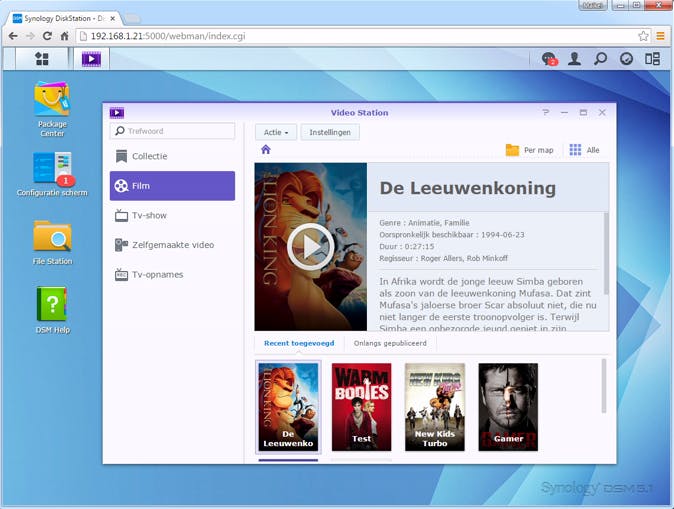Open notifications icon with red badge
The height and width of the screenshot is (509, 674).
point(549,59)
